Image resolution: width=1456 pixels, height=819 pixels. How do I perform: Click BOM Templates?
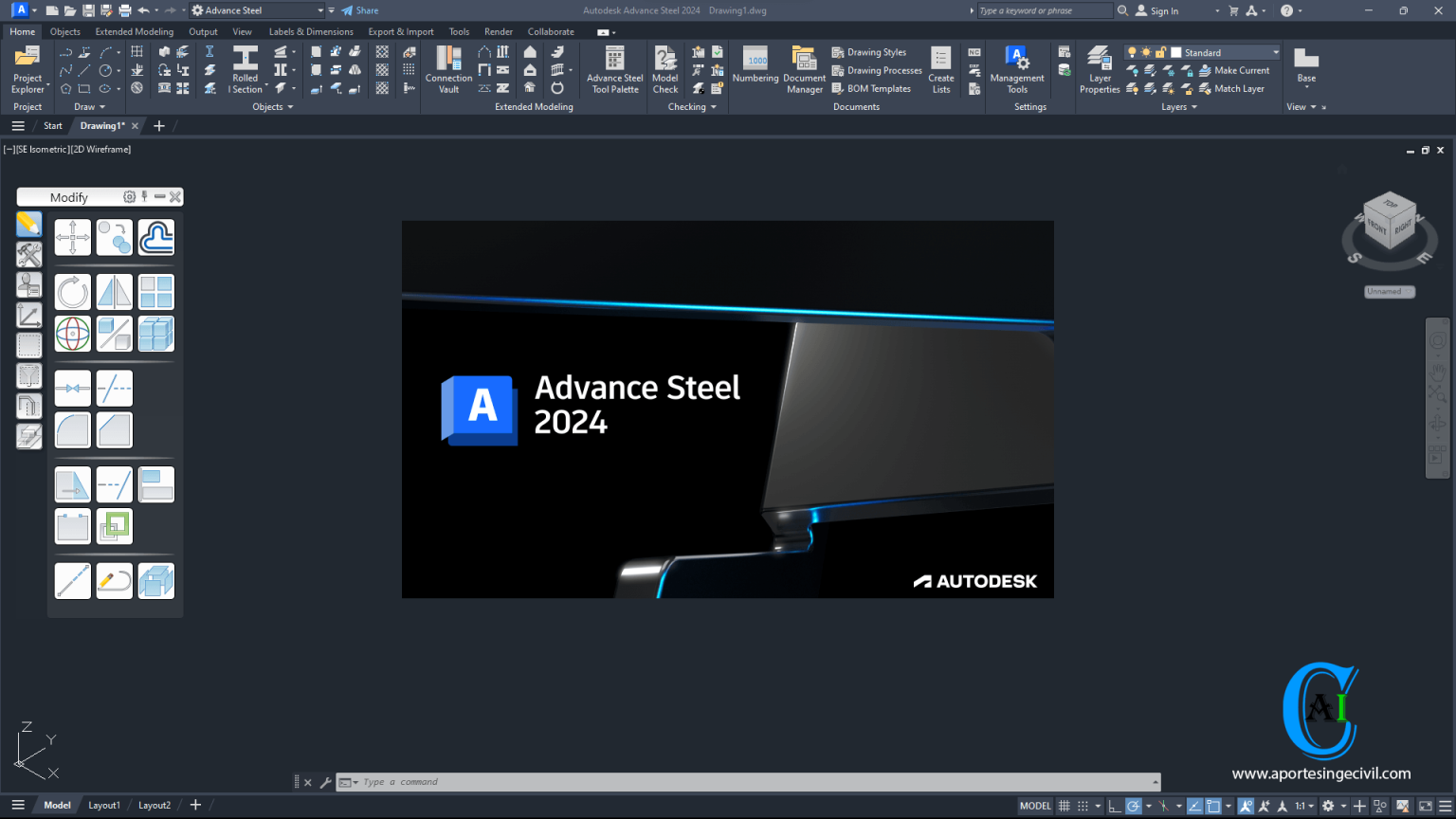[x=871, y=88]
